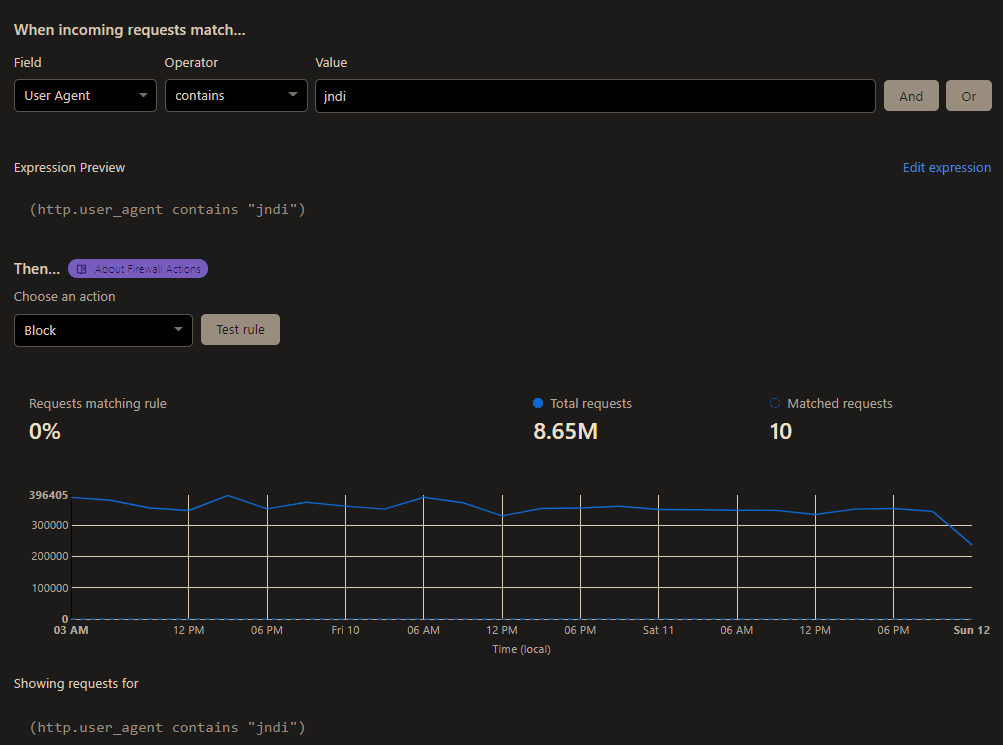Click the Sun 12 axis label
Screen dimensions: 1003x745
tap(971, 631)
